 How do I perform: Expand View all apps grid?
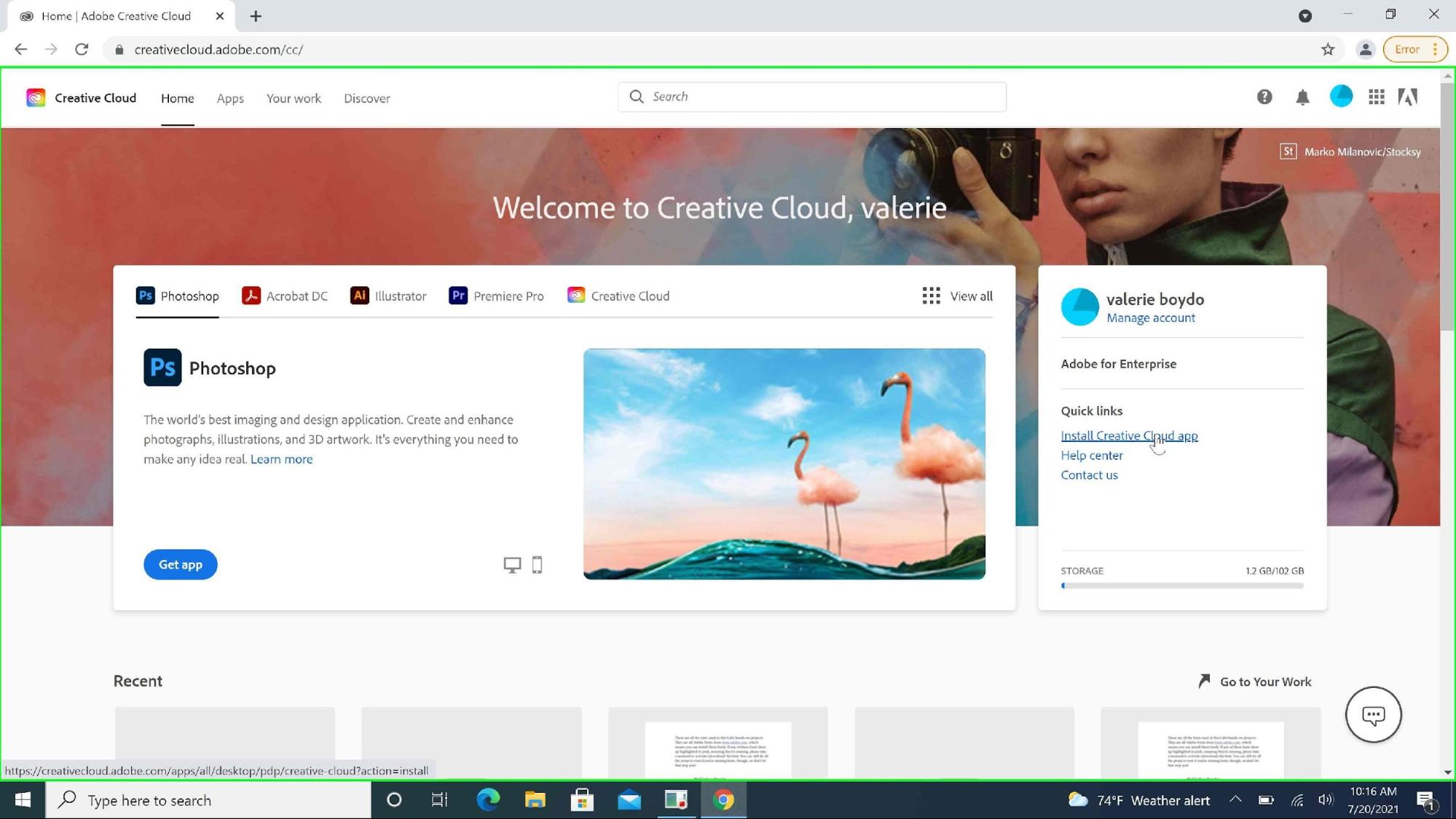point(957,296)
